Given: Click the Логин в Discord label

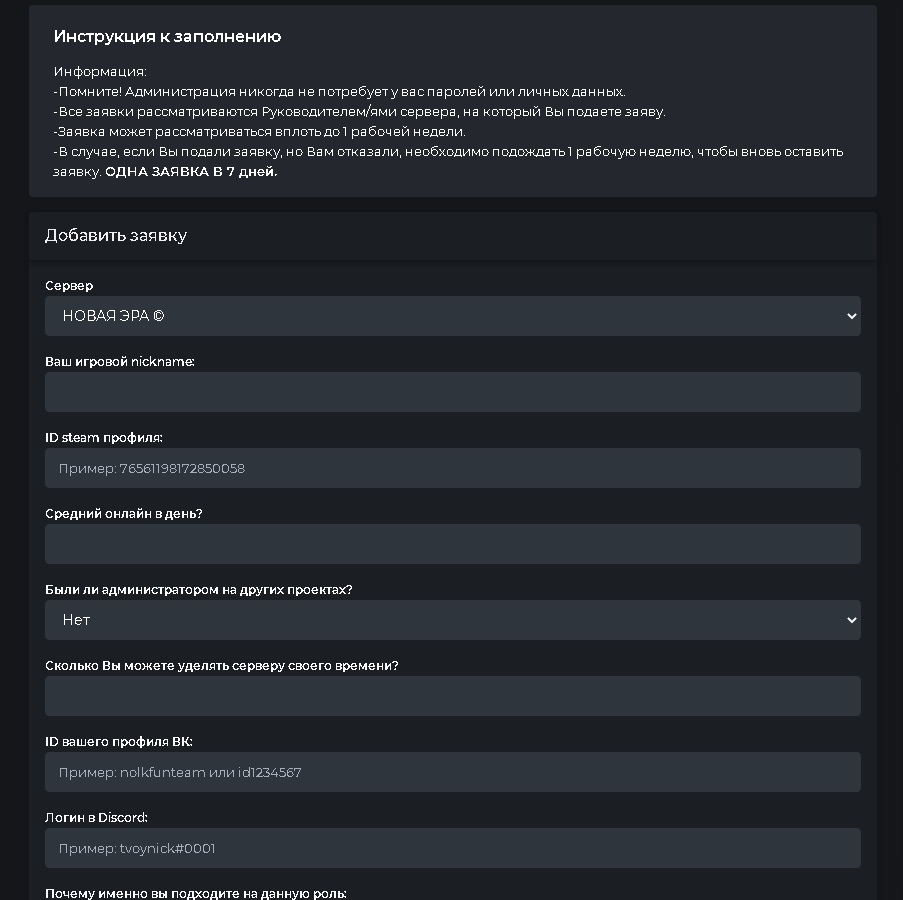Looking at the screenshot, I should [x=96, y=818].
